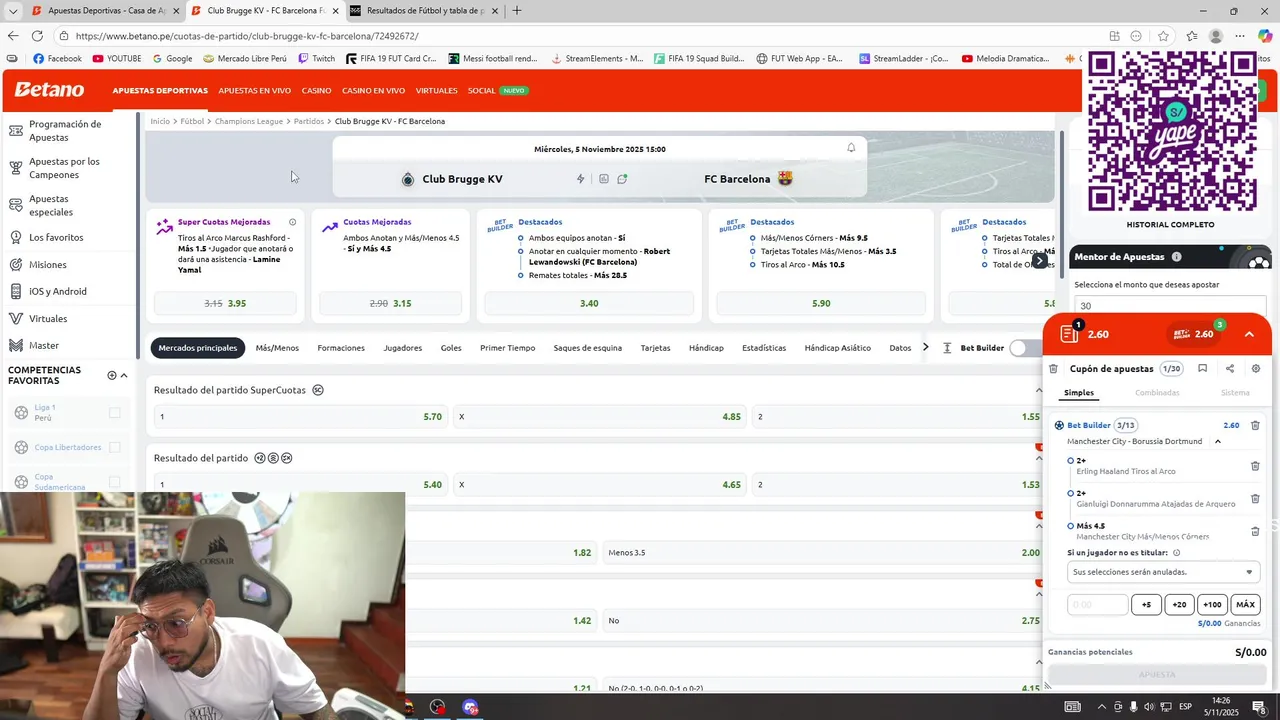
Task: Click the next arrow on highlighted bets carousel
Action: pos(1040,260)
